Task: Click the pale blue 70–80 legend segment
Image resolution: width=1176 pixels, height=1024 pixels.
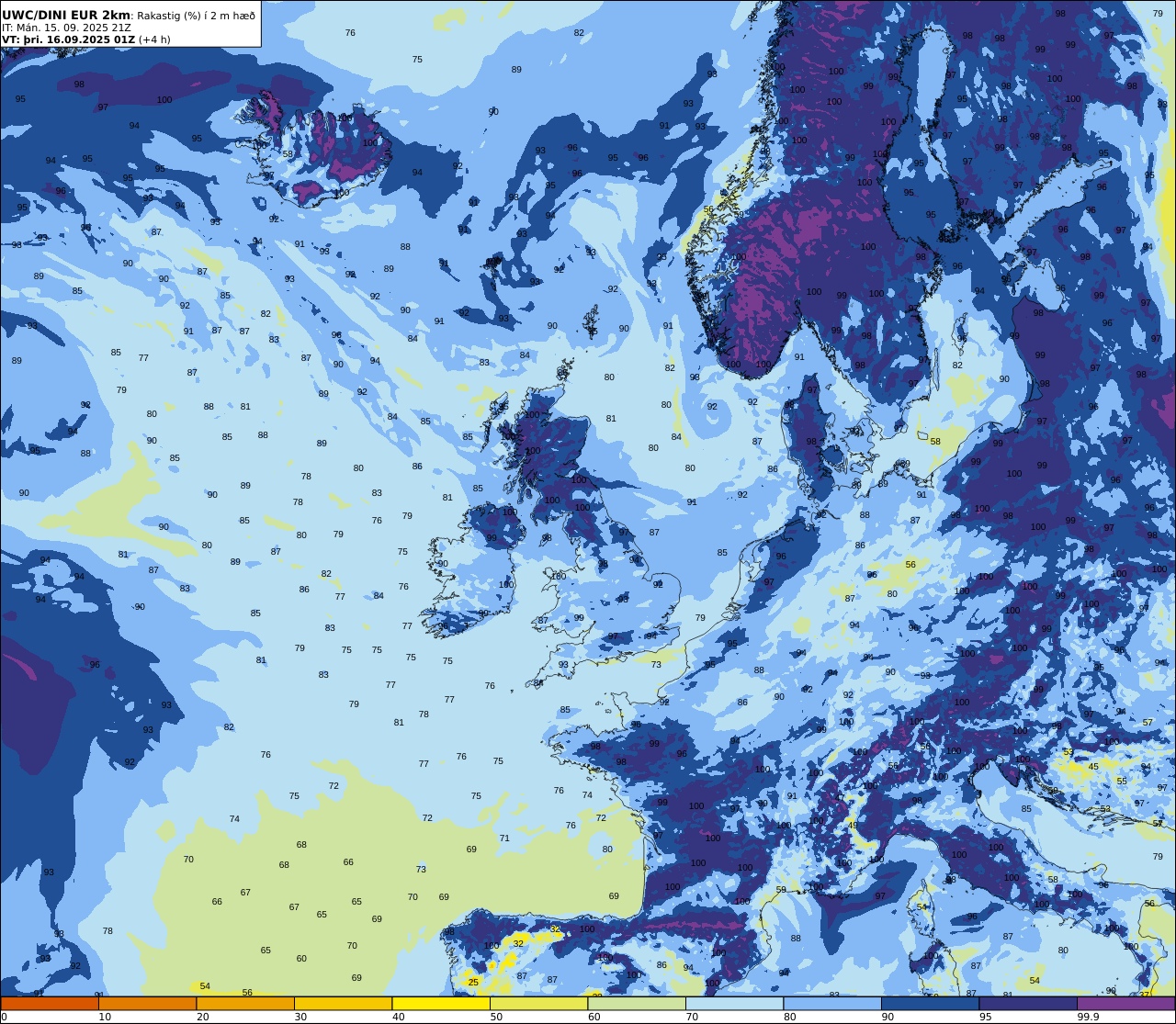Action: tap(734, 1004)
